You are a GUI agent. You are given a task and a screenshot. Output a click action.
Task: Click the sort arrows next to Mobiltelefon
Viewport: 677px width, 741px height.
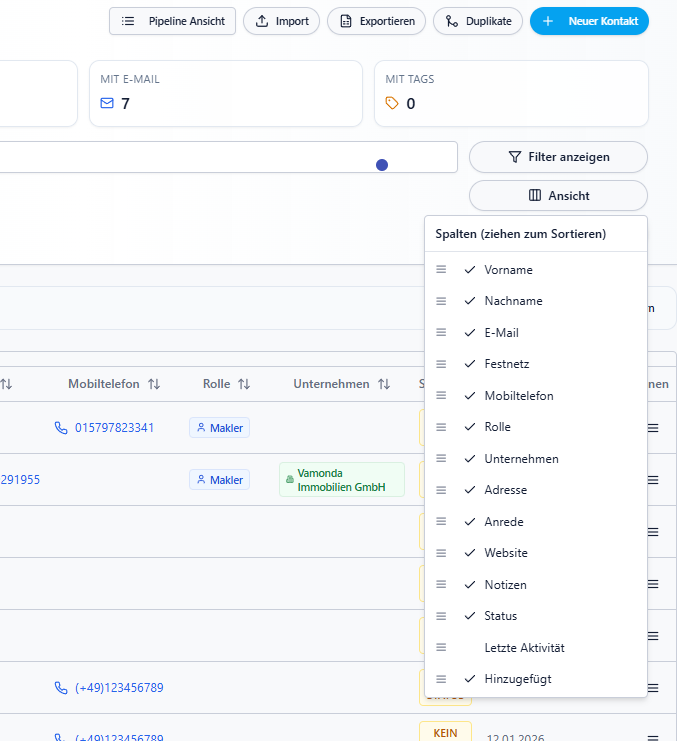click(x=154, y=384)
